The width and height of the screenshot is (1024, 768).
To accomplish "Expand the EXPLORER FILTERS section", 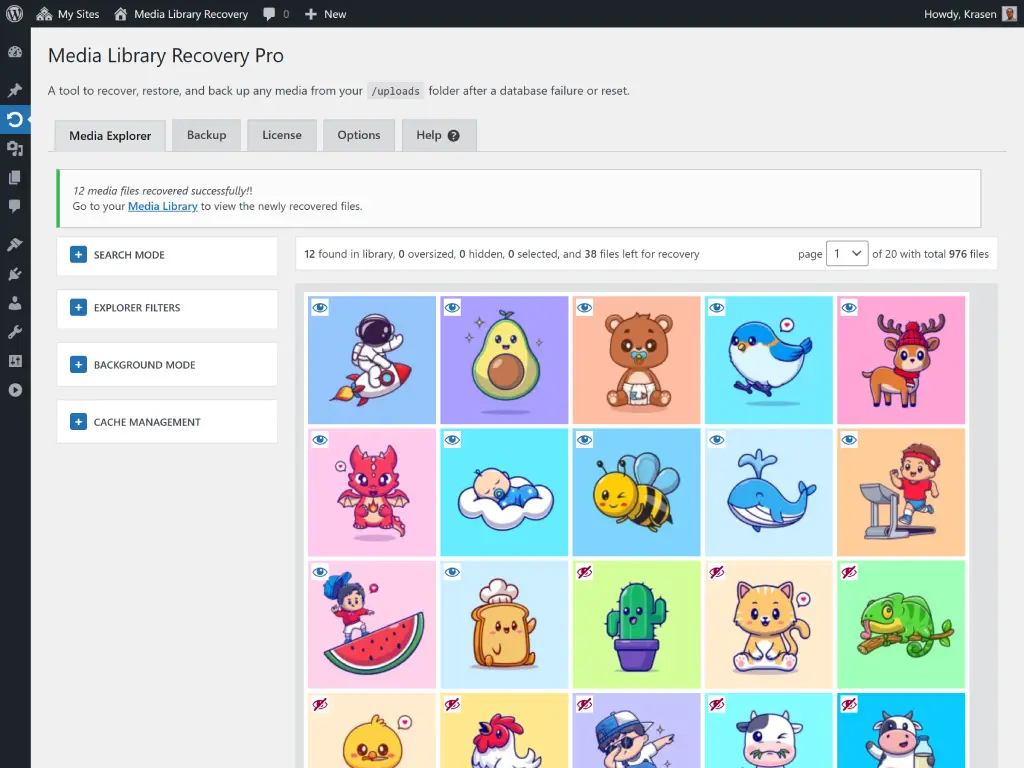I will [x=78, y=309].
